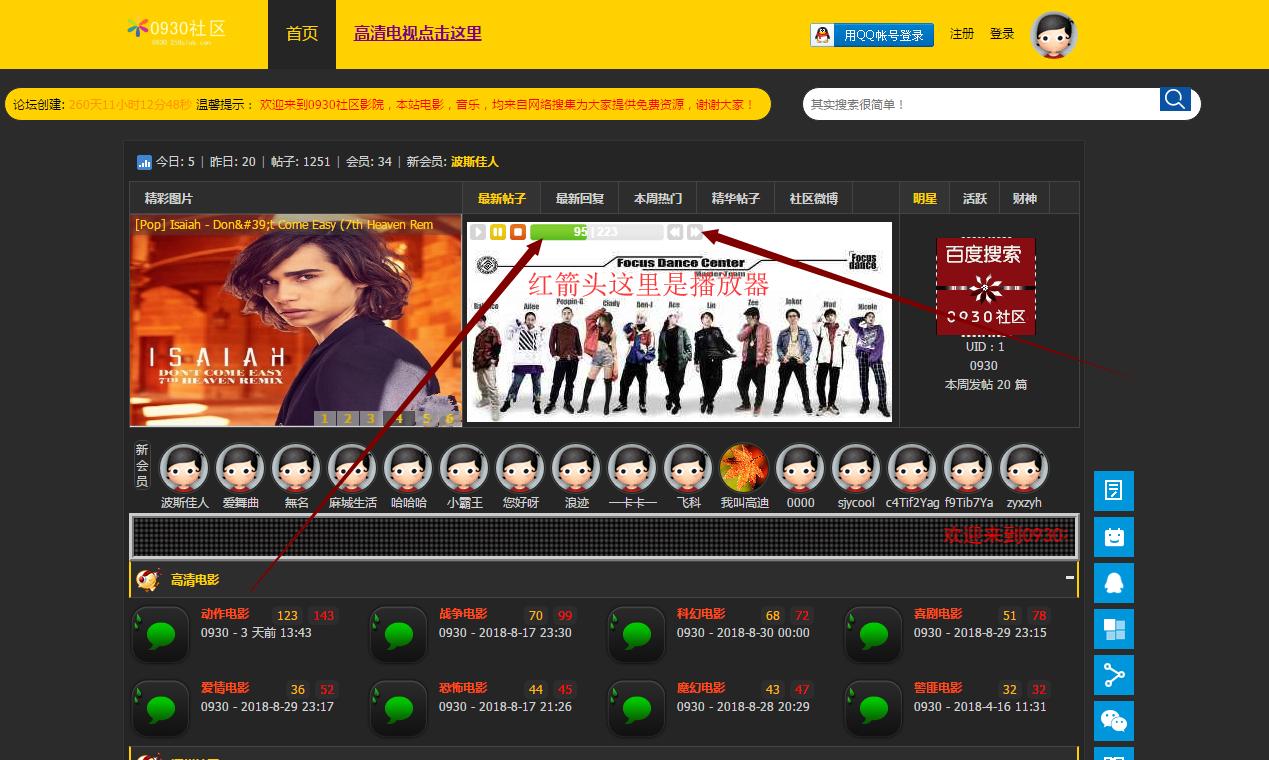Screen dimensions: 1269x760
Task: Select the 明星 tab
Action: (925, 198)
